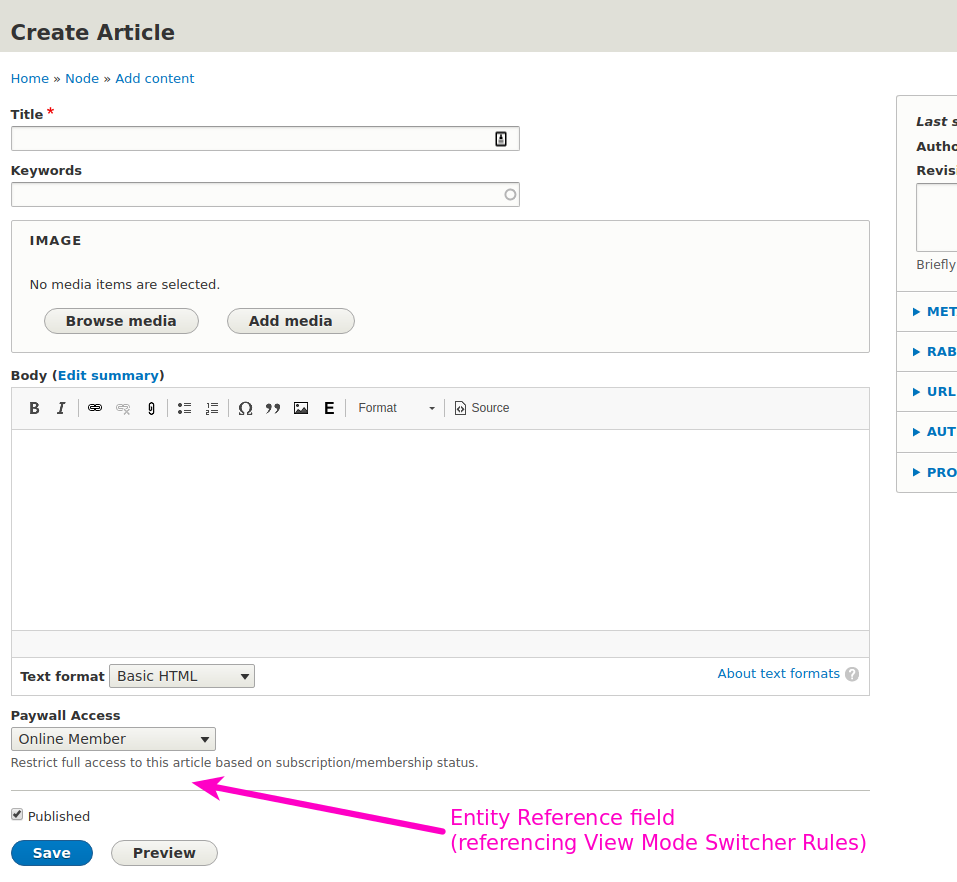Click inside the Body text editing area
The height and width of the screenshot is (882, 957).
[440, 530]
